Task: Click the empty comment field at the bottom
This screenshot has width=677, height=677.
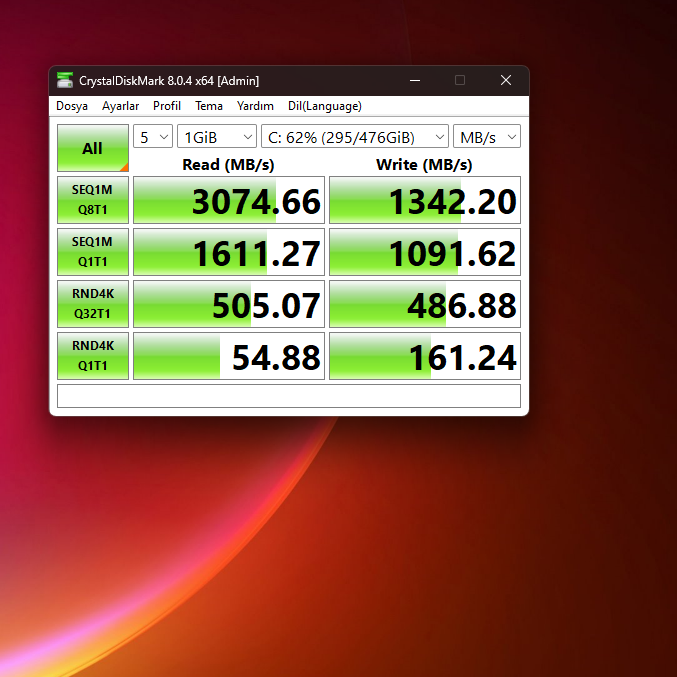Action: click(x=289, y=396)
